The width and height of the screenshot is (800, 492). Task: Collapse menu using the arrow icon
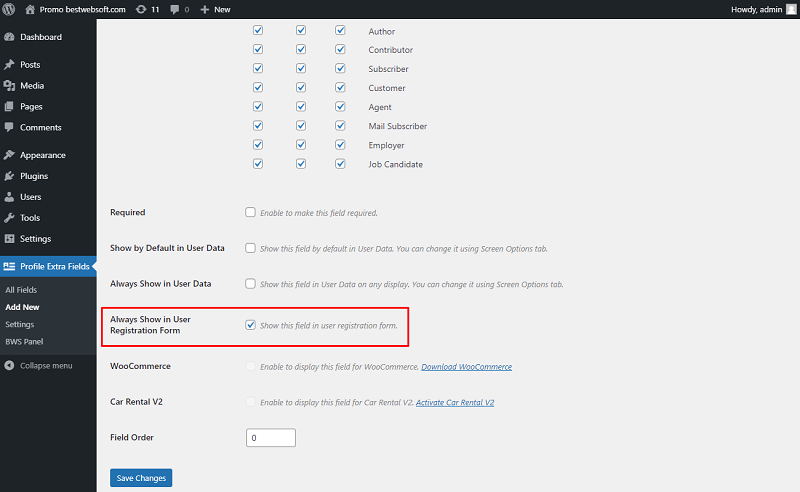pos(9,365)
